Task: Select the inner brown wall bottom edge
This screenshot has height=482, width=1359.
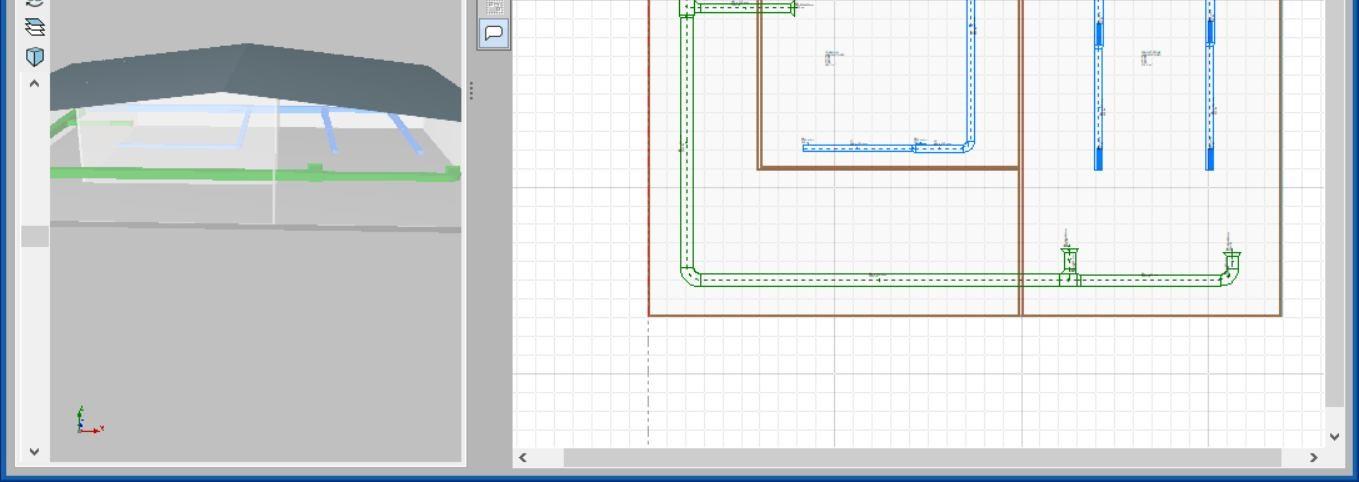Action: pyautogui.click(x=888, y=168)
